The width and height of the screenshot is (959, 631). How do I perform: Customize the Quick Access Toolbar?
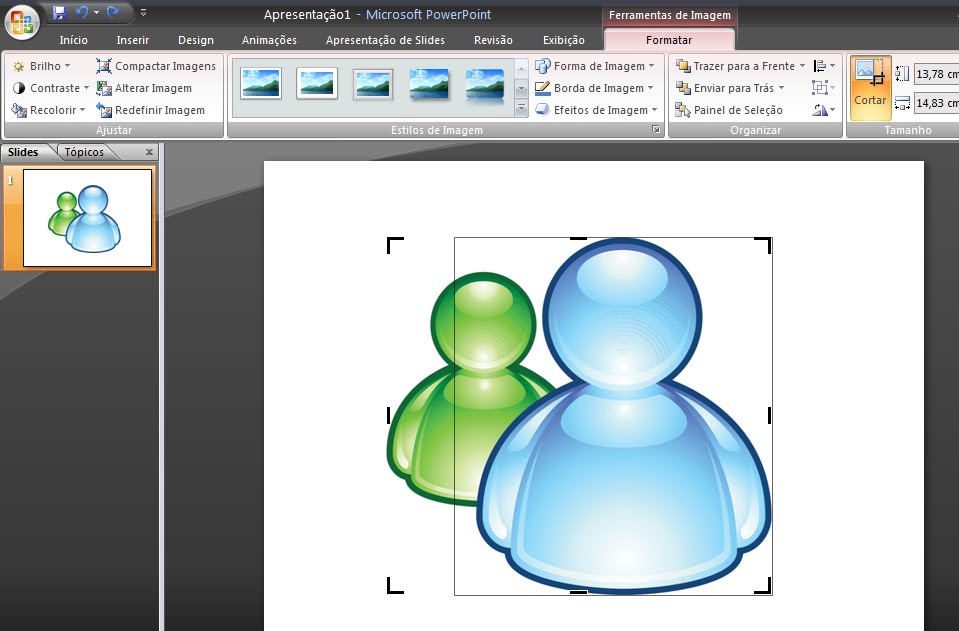point(143,12)
